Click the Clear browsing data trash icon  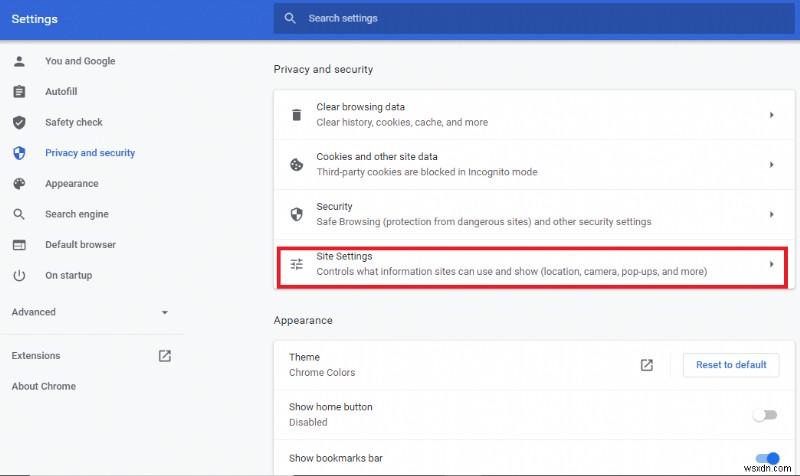[296, 115]
